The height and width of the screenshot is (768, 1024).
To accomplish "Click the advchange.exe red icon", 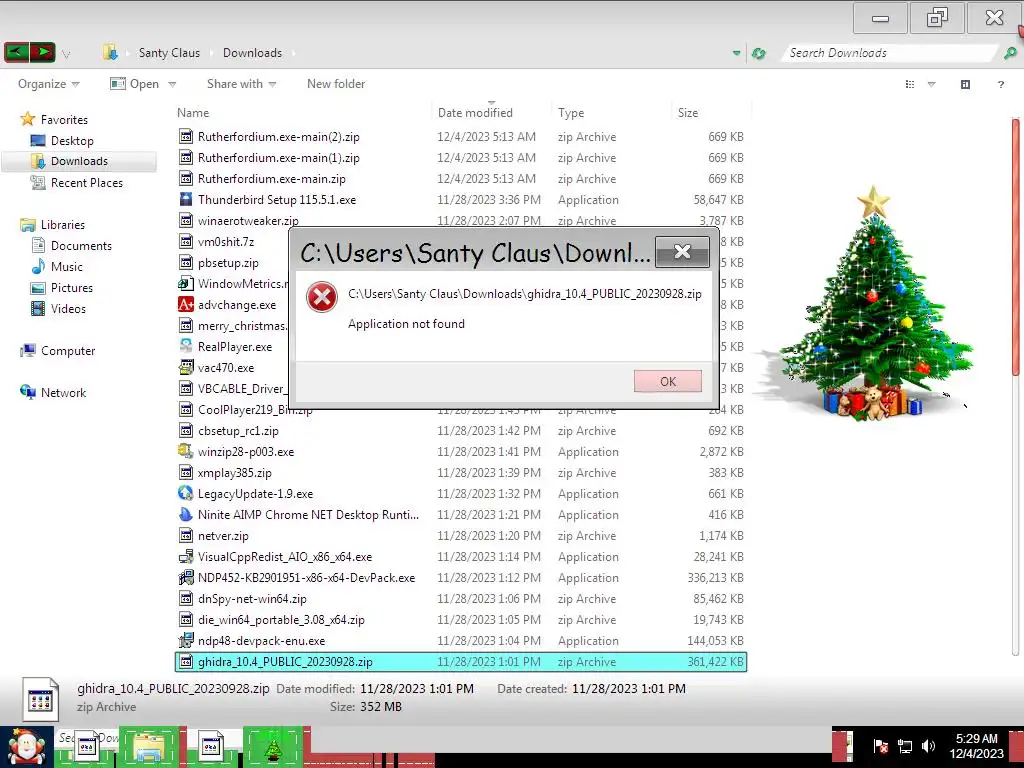I will pyautogui.click(x=186, y=304).
